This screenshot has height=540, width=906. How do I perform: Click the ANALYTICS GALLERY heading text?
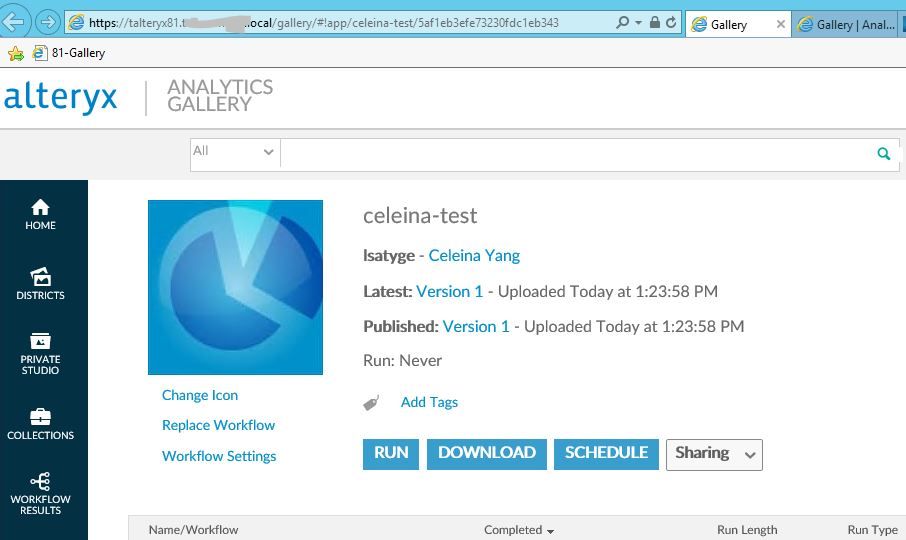pos(220,95)
